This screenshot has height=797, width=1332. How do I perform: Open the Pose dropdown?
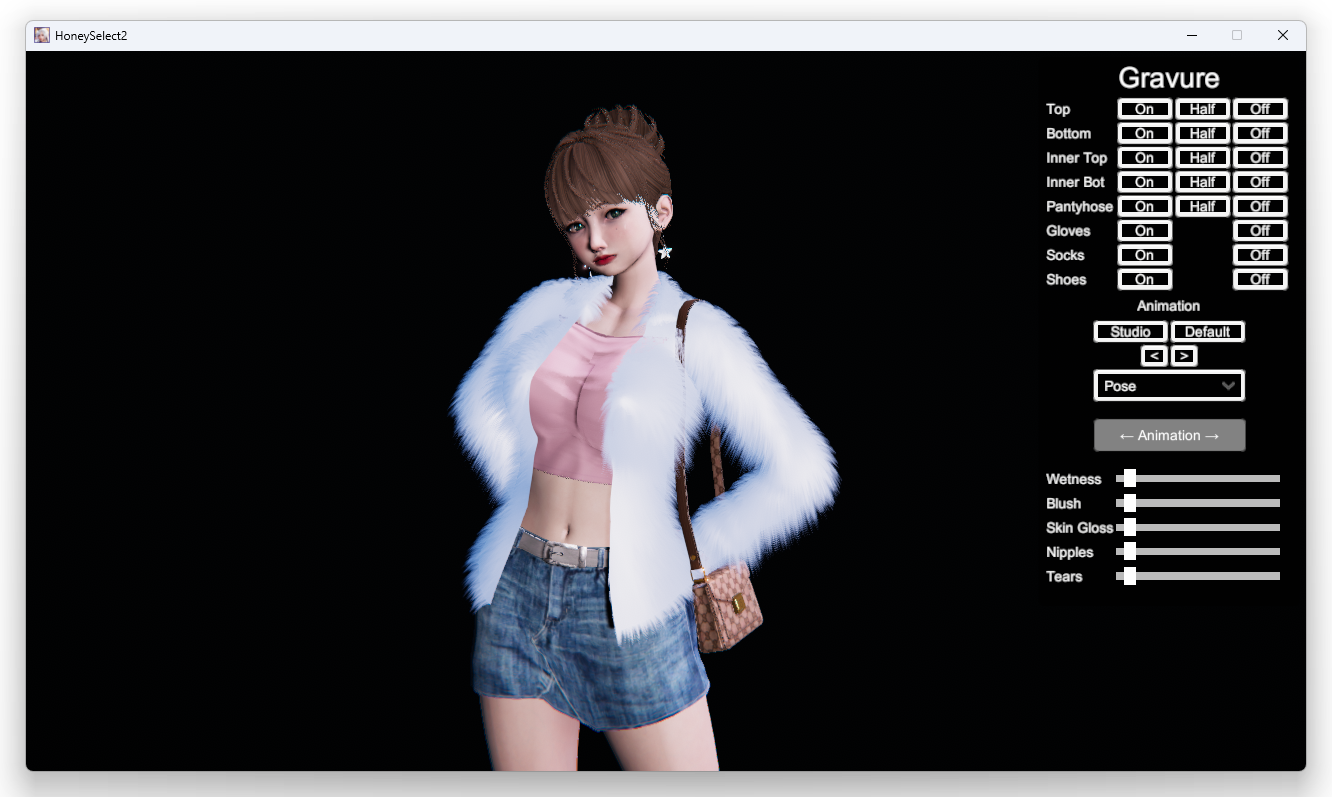[x=1169, y=386]
